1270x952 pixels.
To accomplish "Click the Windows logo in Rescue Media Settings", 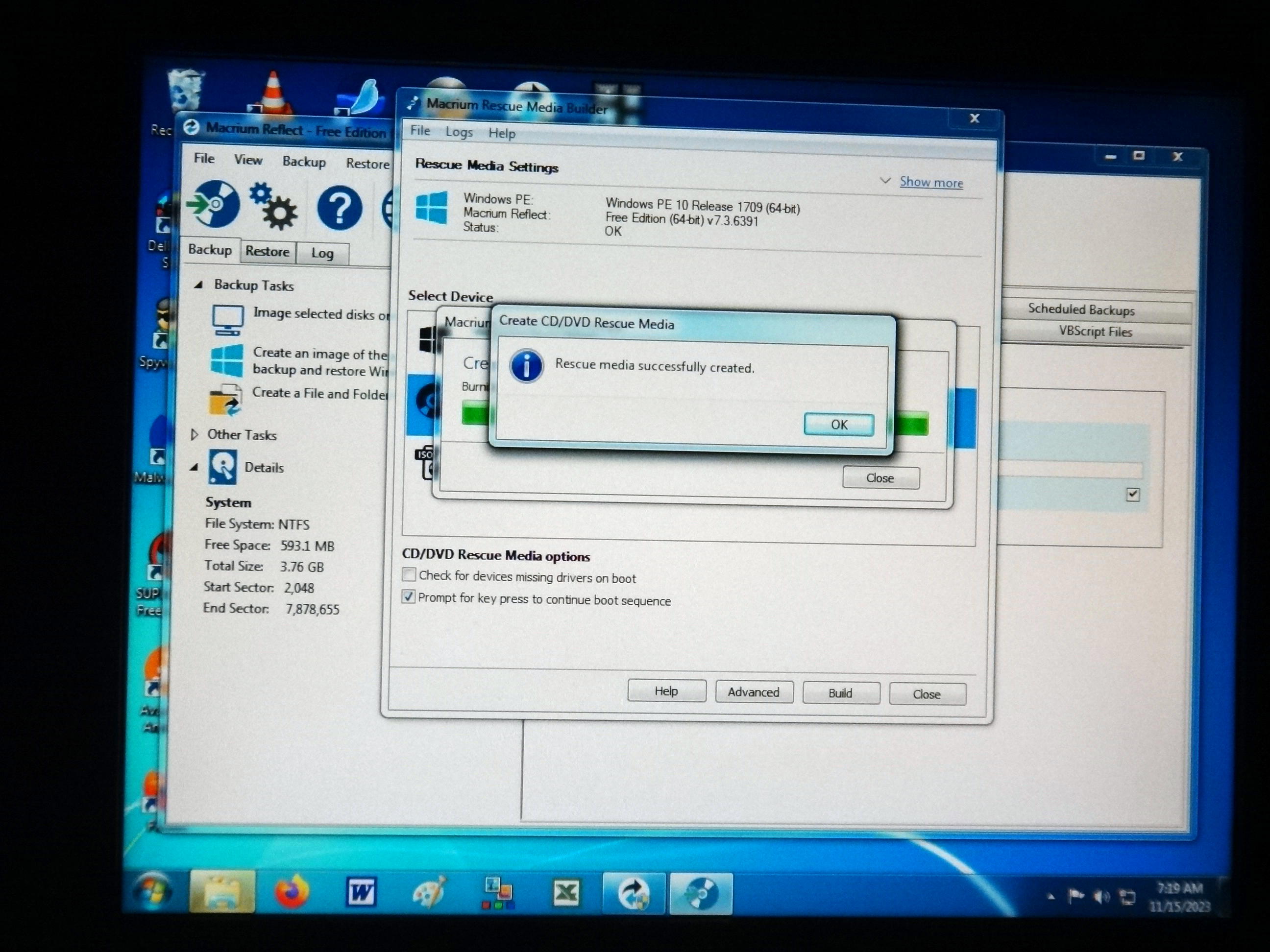I will click(x=432, y=208).
